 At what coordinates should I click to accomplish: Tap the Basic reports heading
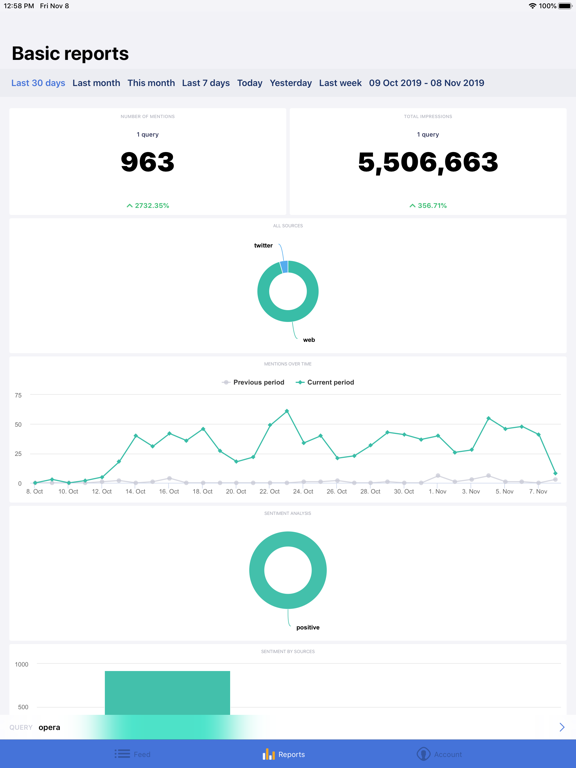[x=70, y=53]
